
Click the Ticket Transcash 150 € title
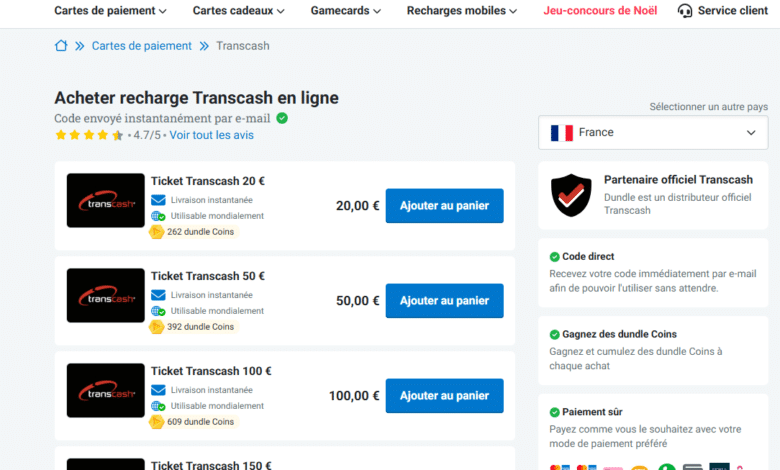211,465
